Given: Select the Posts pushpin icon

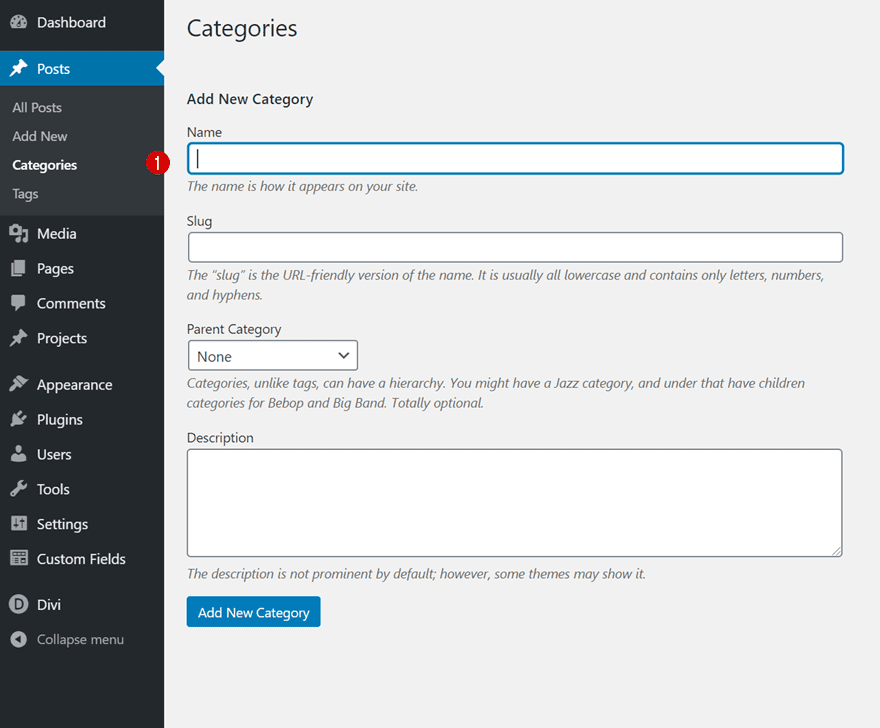Looking at the screenshot, I should tap(18, 68).
